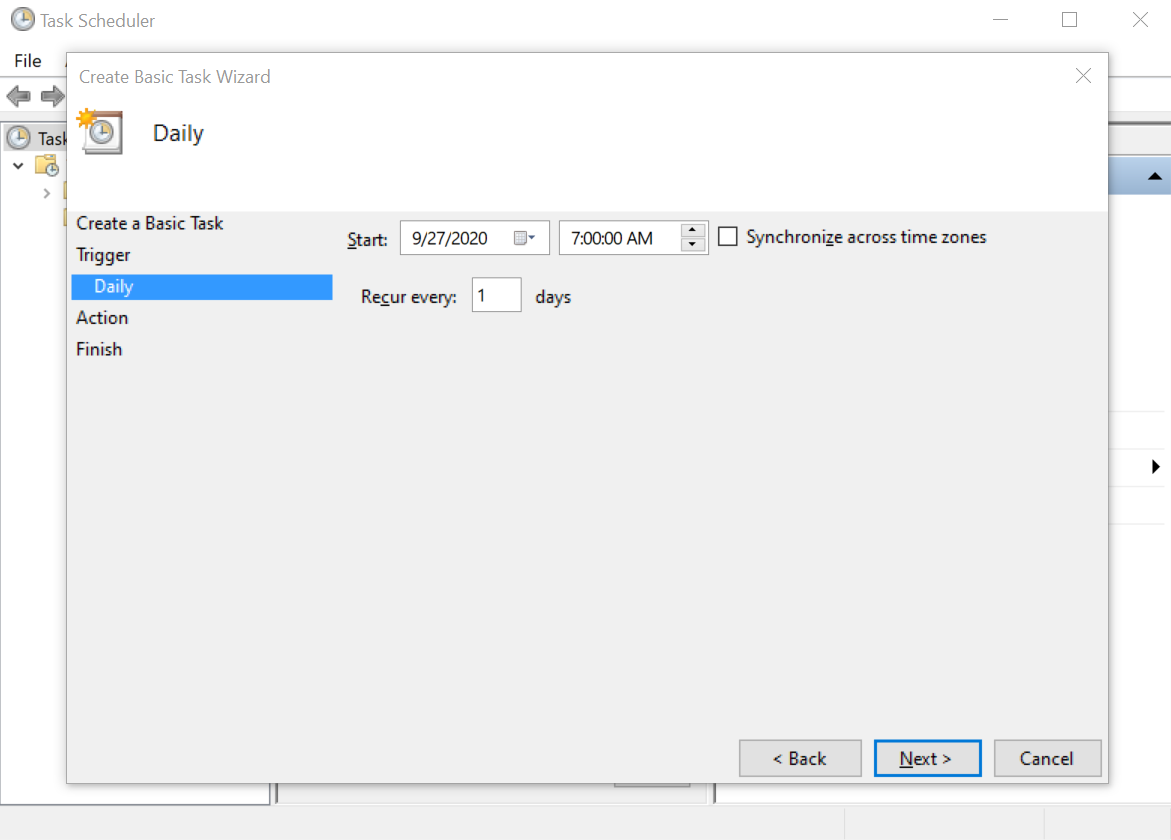1171x840 pixels.
Task: Click the Back arrow toolbar icon
Action: 18,96
